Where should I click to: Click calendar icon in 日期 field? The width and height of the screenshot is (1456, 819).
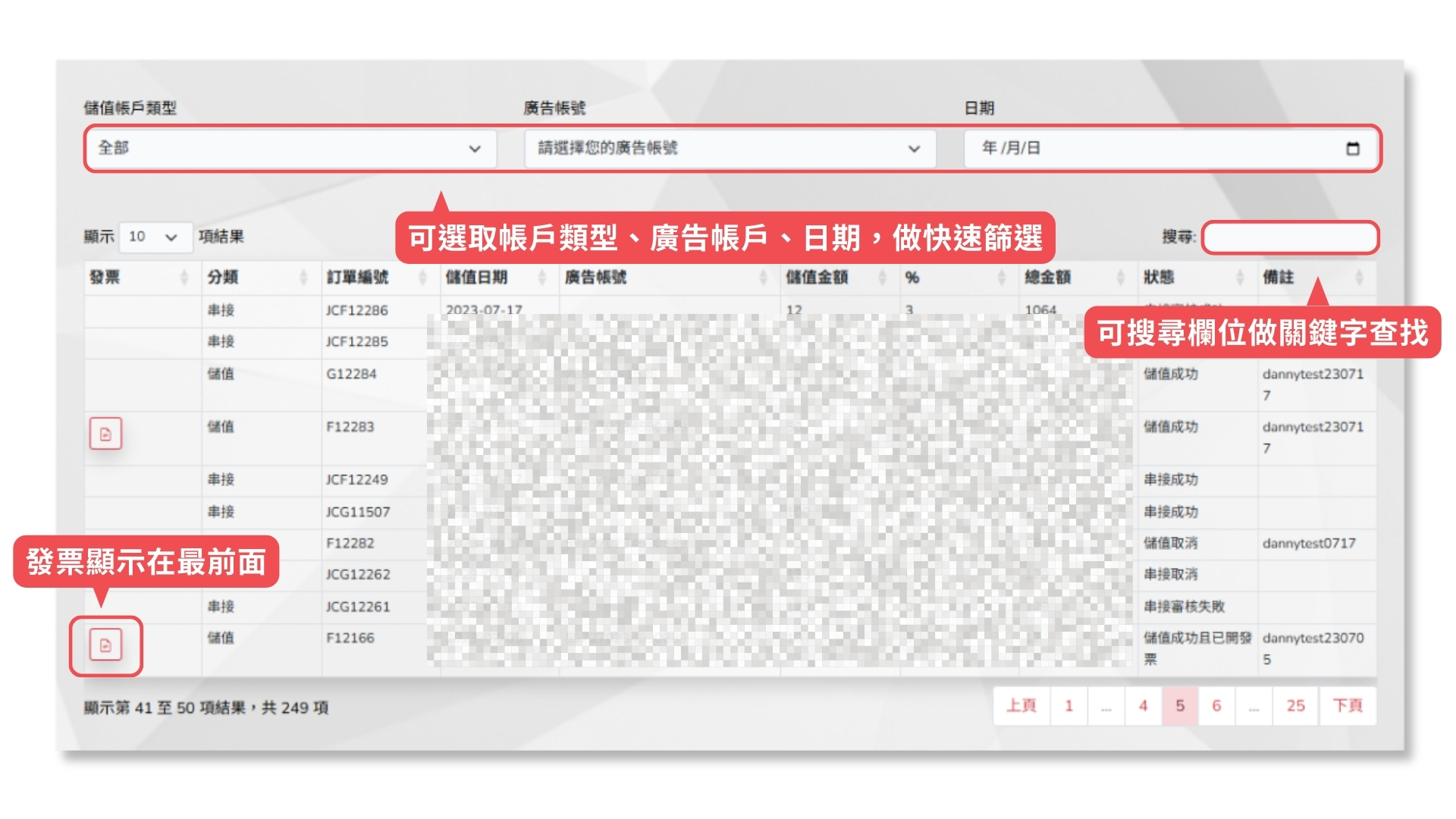point(1352,149)
